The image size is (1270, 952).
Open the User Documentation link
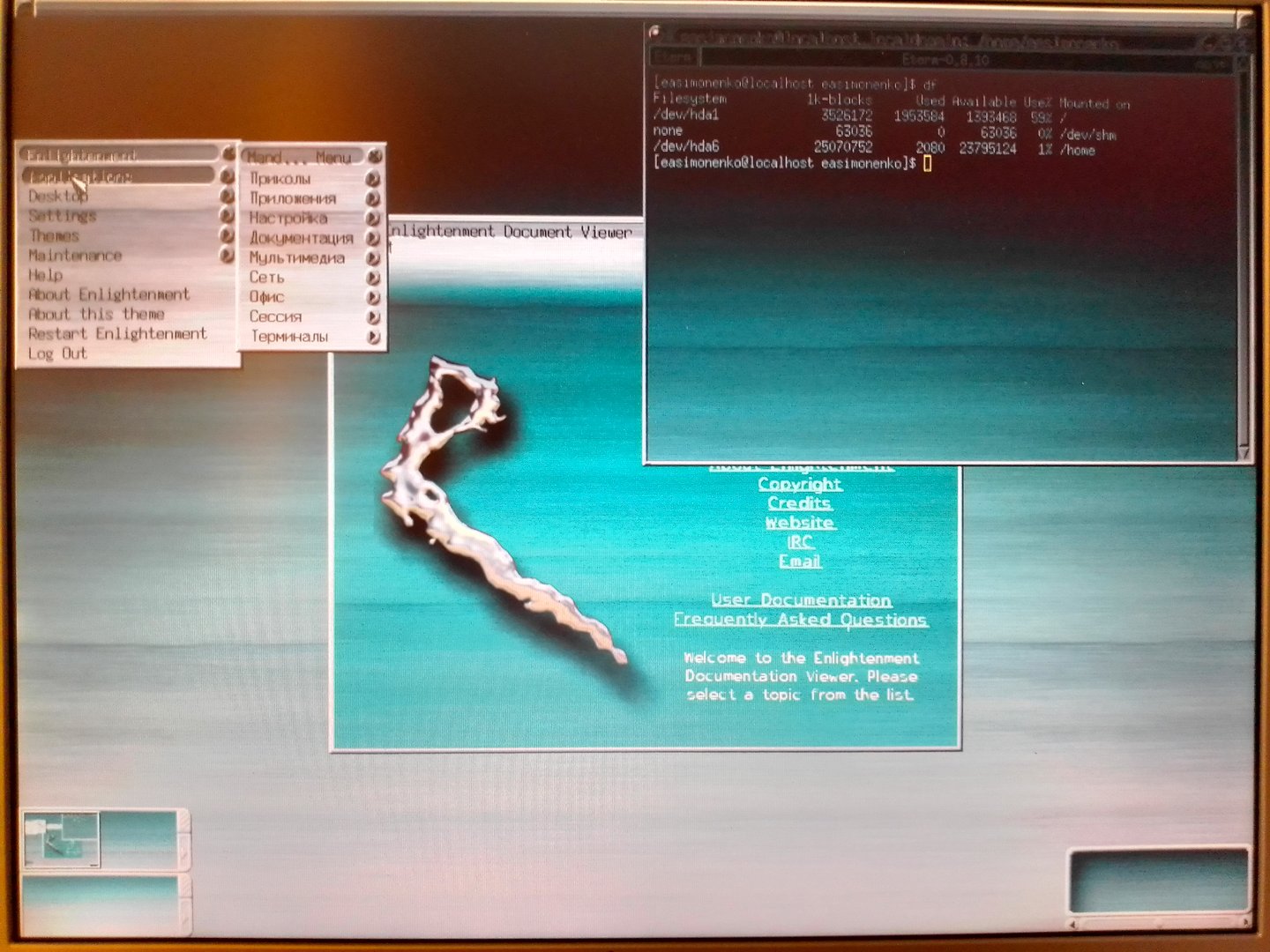(x=801, y=600)
